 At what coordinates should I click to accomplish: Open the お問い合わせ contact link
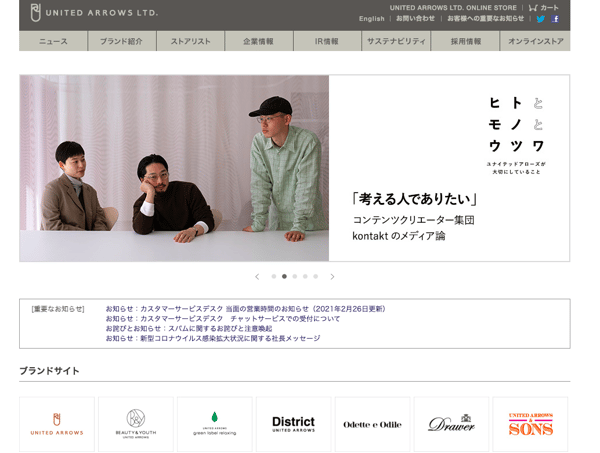[415, 18]
